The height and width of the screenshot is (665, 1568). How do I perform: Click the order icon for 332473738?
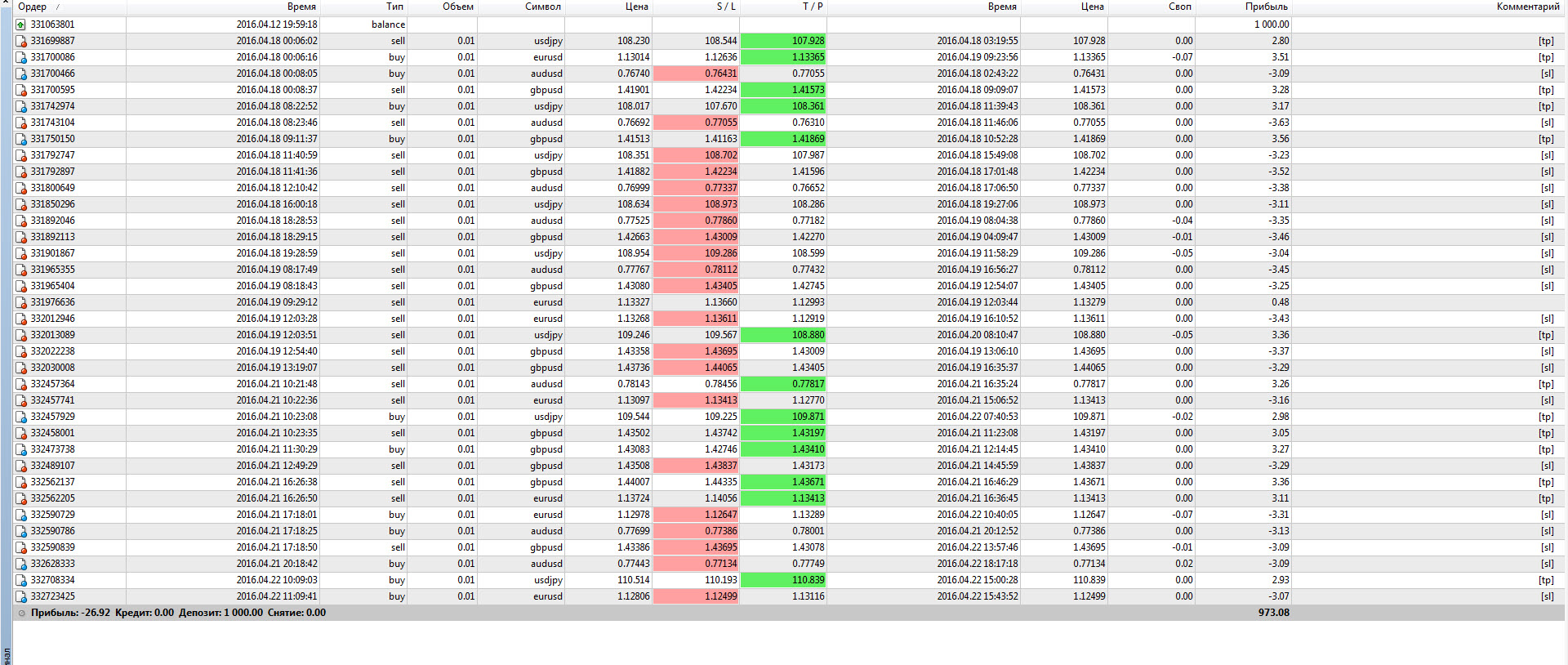[21, 449]
